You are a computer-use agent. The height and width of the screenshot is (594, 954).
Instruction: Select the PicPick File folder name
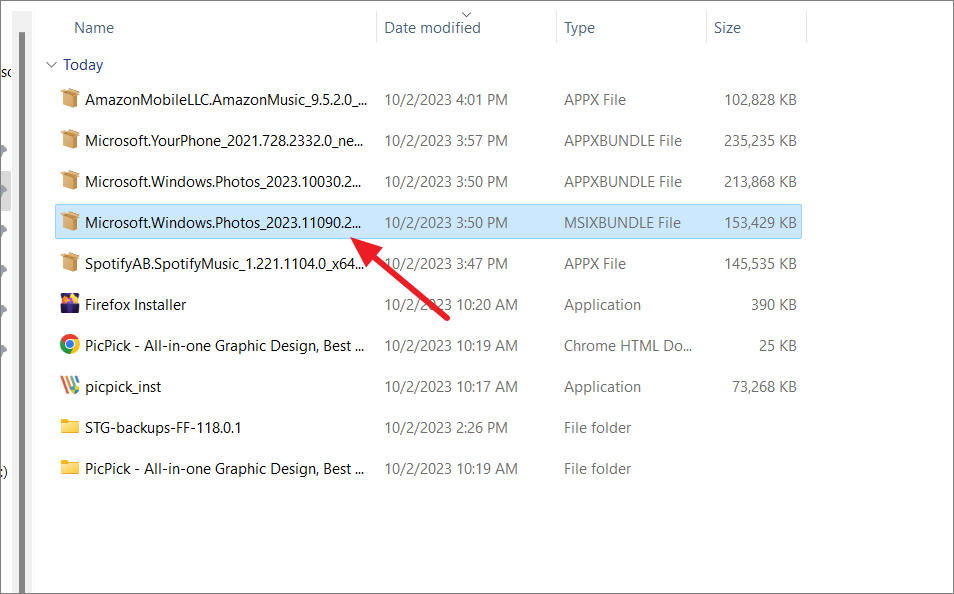pyautogui.click(x=225, y=469)
